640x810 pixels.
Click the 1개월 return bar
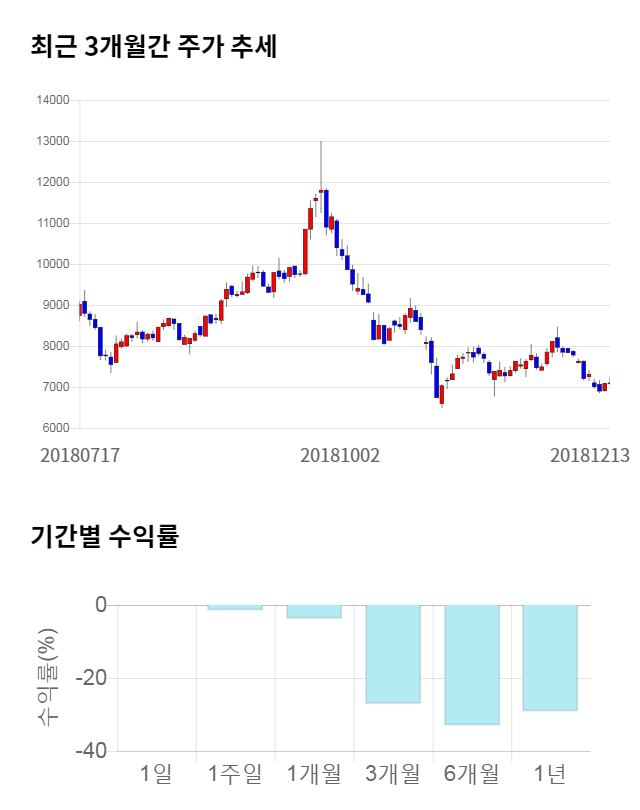coord(314,611)
